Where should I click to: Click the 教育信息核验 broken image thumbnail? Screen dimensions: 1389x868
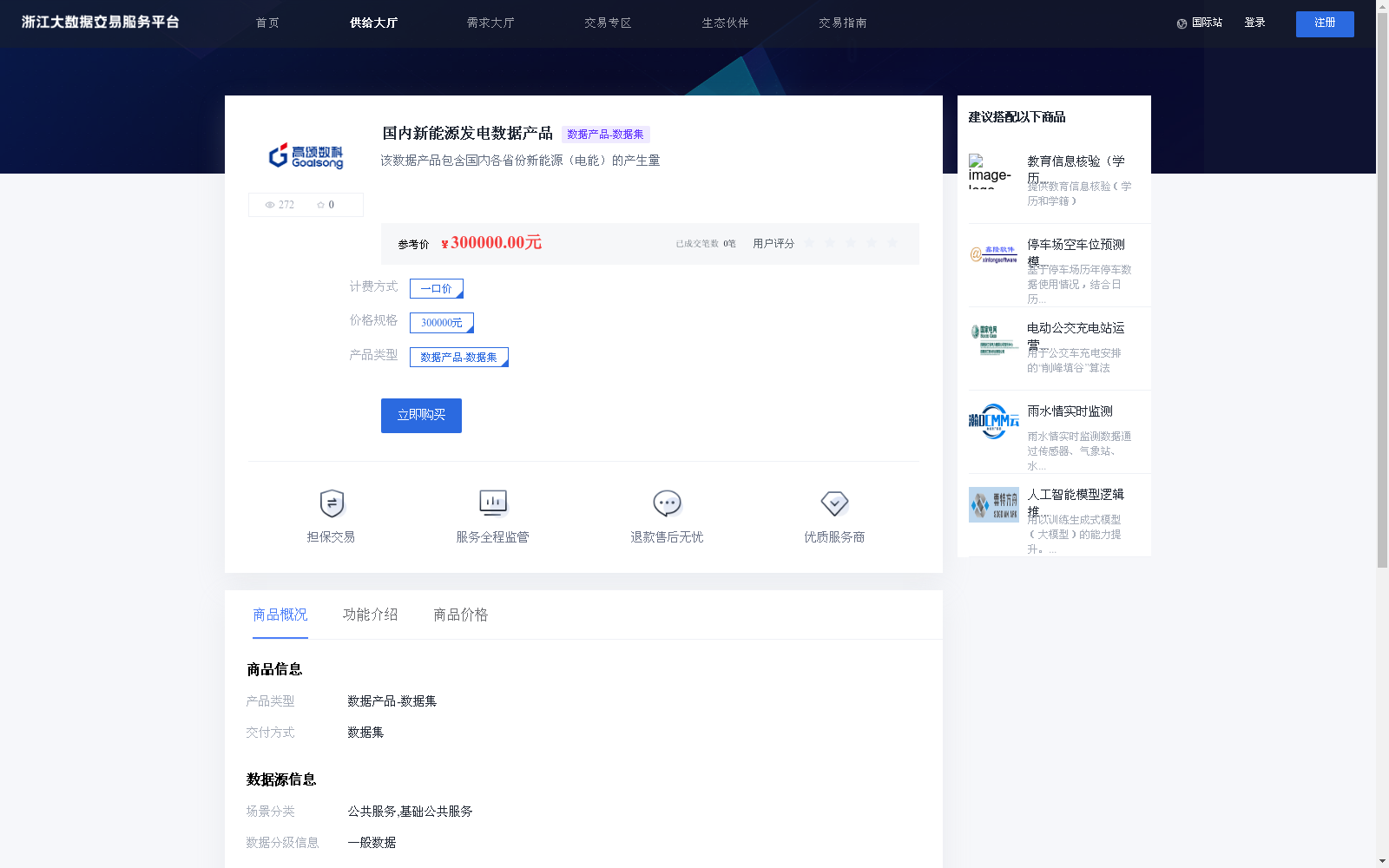pos(993,172)
